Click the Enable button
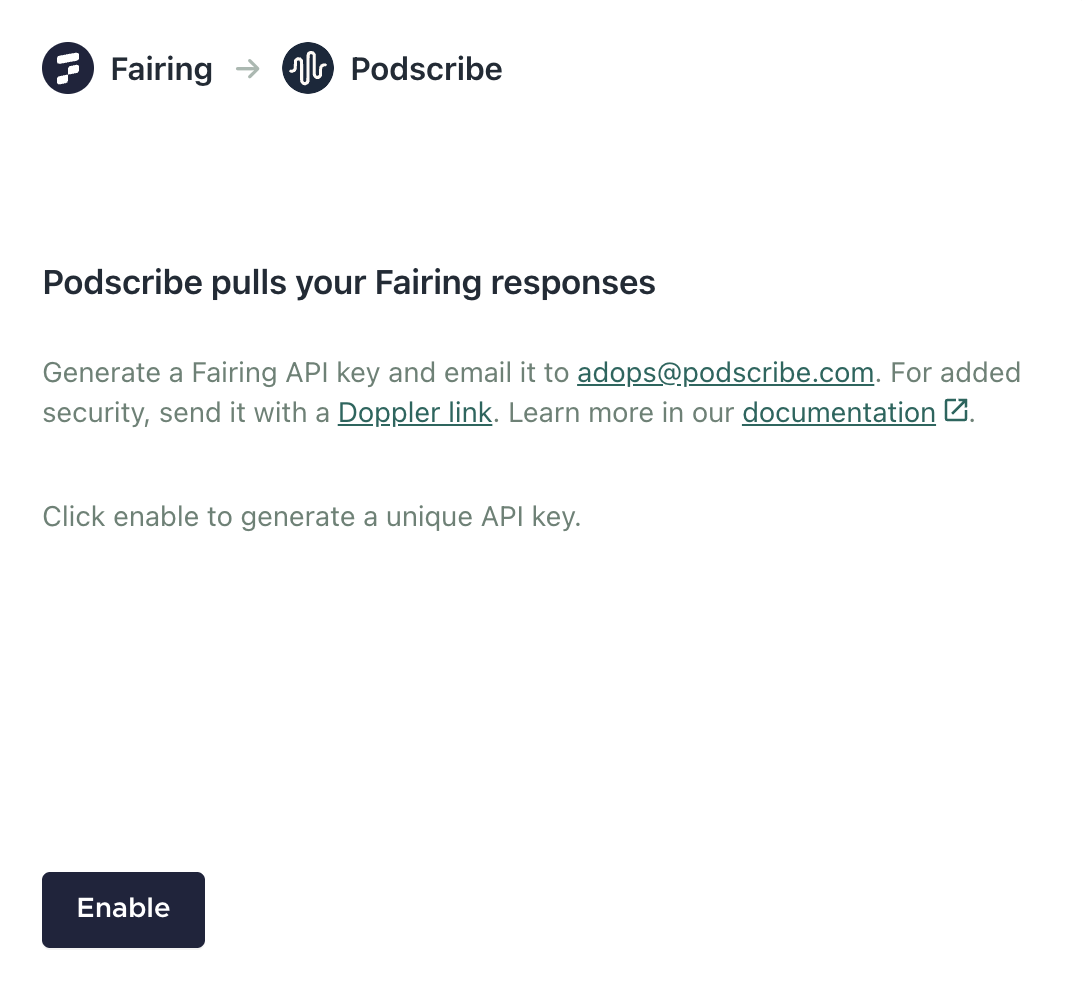 point(124,909)
